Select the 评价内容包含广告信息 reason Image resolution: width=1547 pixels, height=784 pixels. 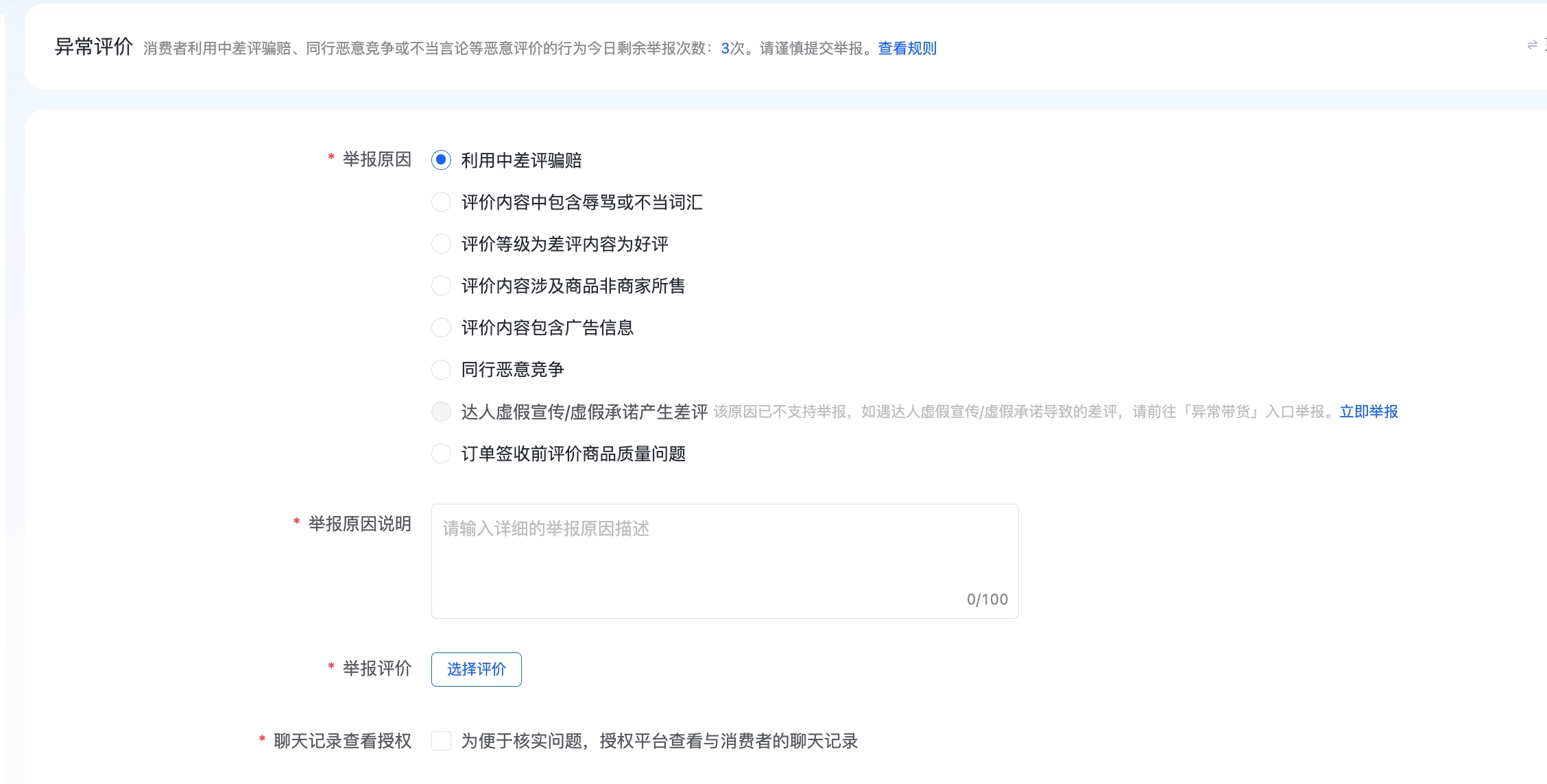coord(441,328)
